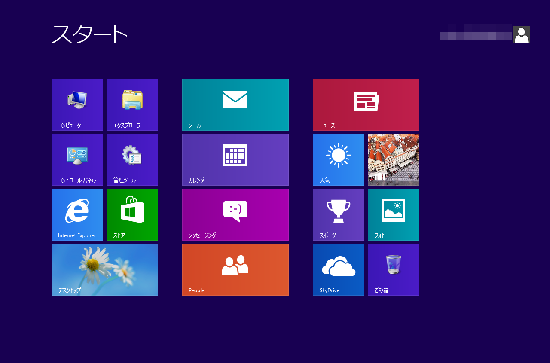The image size is (550, 363).
Task: Open the SkyDrive cloud tile
Action: click(338, 270)
